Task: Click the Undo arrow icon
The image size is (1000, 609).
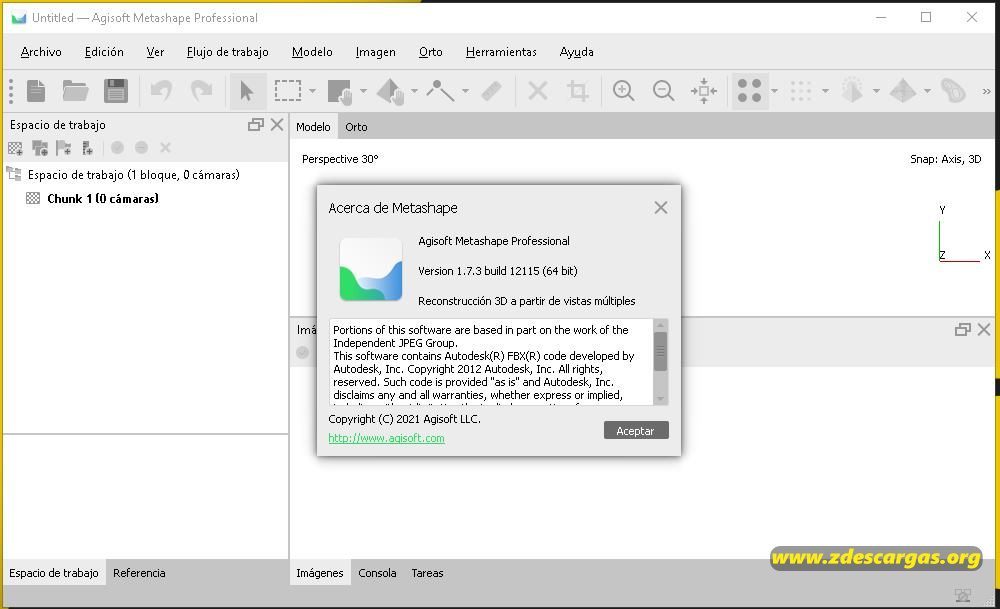Action: [x=161, y=91]
